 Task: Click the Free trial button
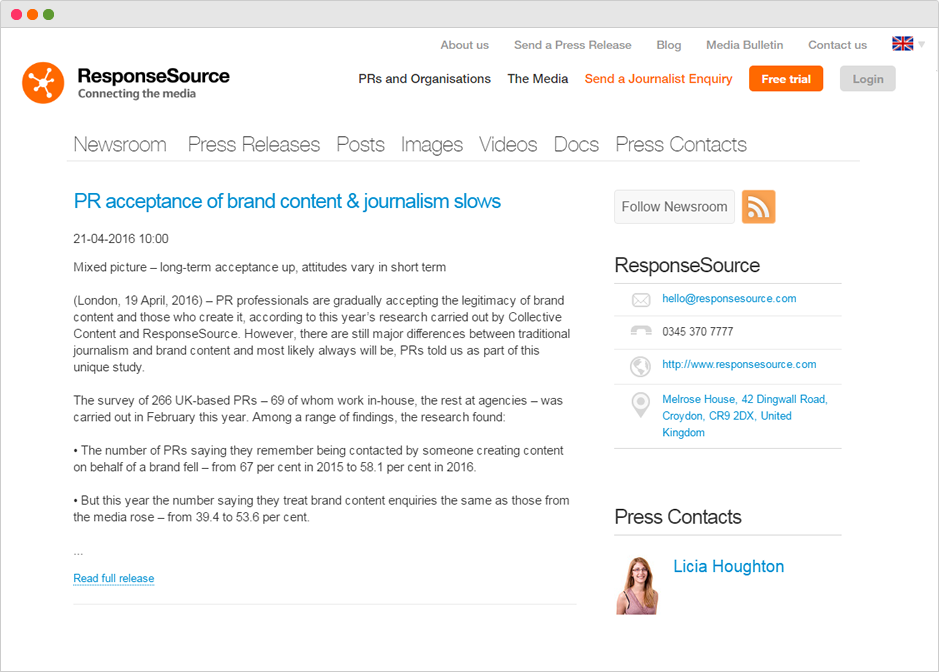pos(786,78)
